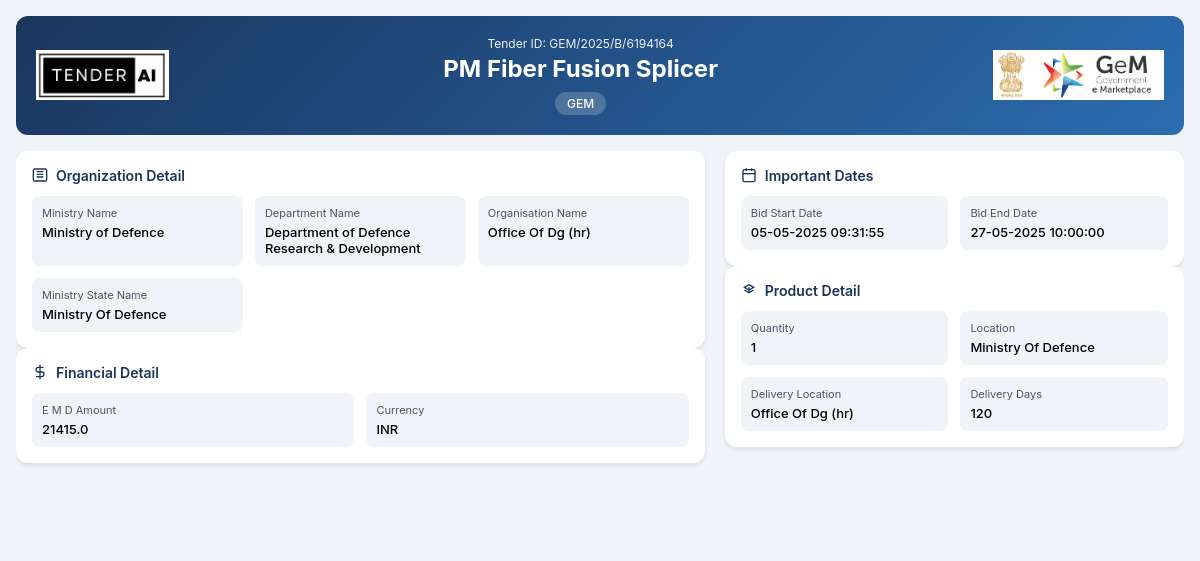The image size is (1200, 561).
Task: Click the Product Detail layers icon
Action: (x=749, y=290)
